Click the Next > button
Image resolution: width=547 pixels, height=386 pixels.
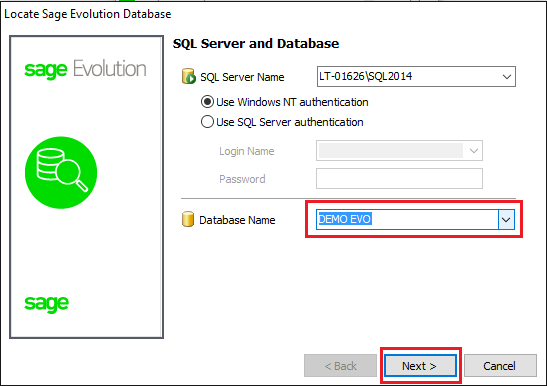[420, 366]
